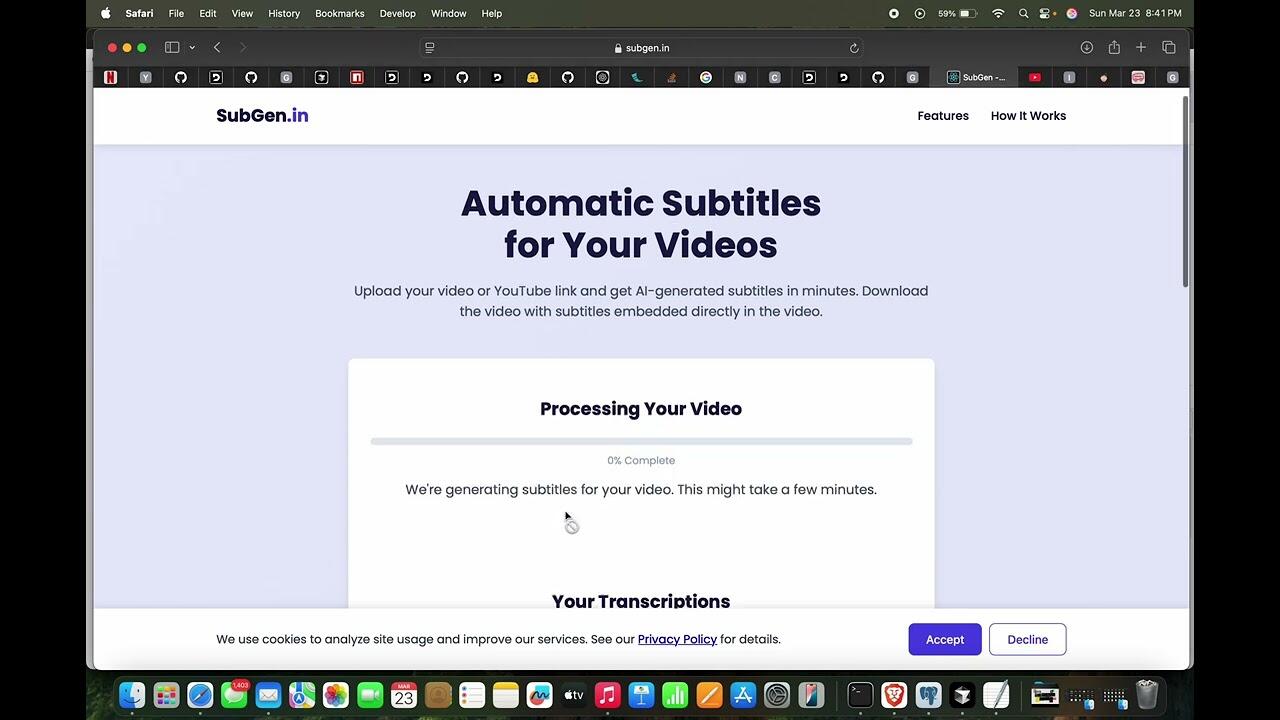This screenshot has height=720, width=1280.
Task: Open the Develop menu
Action: 397,13
